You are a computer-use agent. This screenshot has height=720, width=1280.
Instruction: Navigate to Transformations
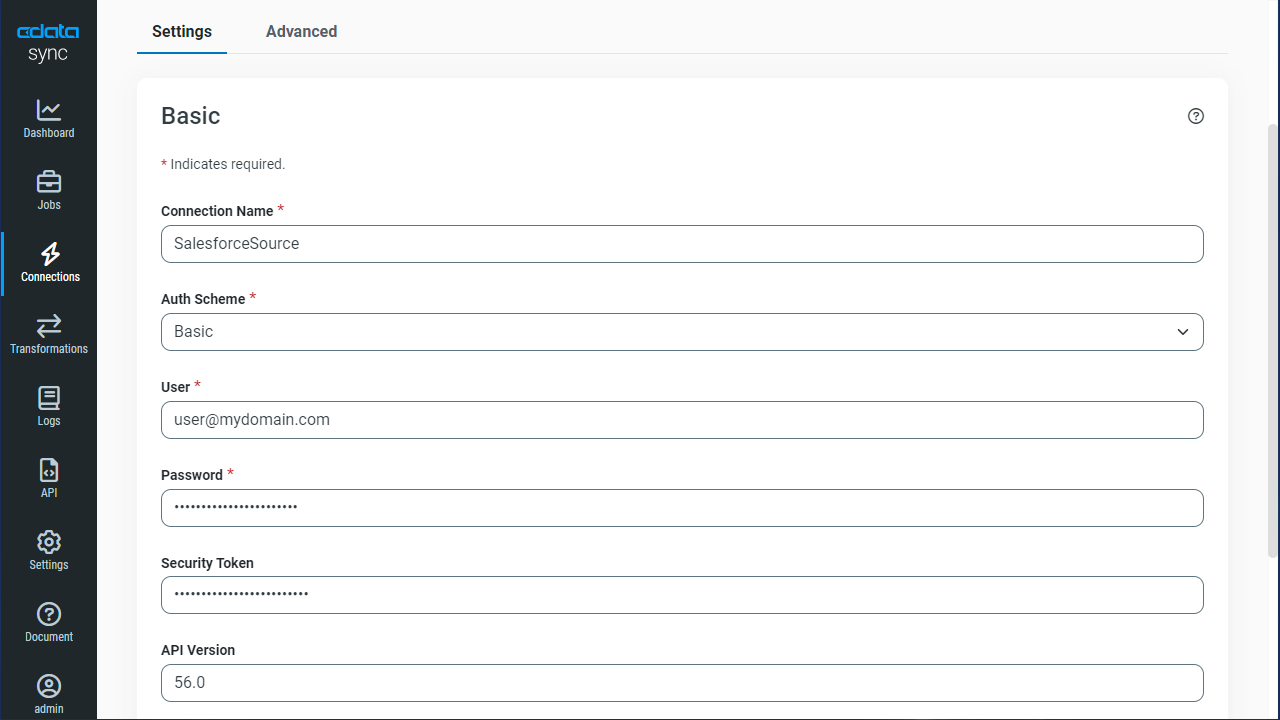coord(48,333)
